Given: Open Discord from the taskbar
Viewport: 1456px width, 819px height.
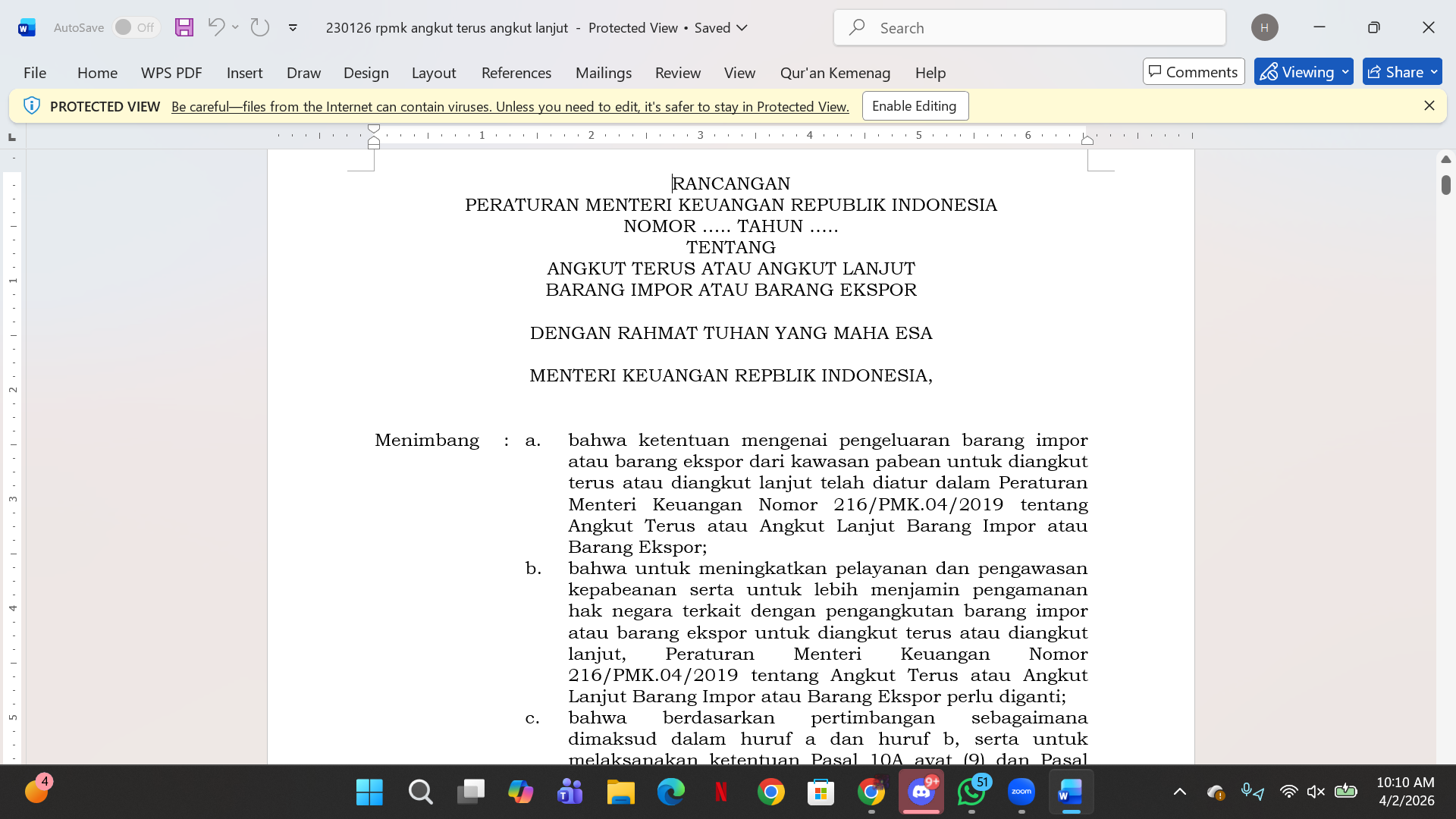Looking at the screenshot, I should (921, 792).
